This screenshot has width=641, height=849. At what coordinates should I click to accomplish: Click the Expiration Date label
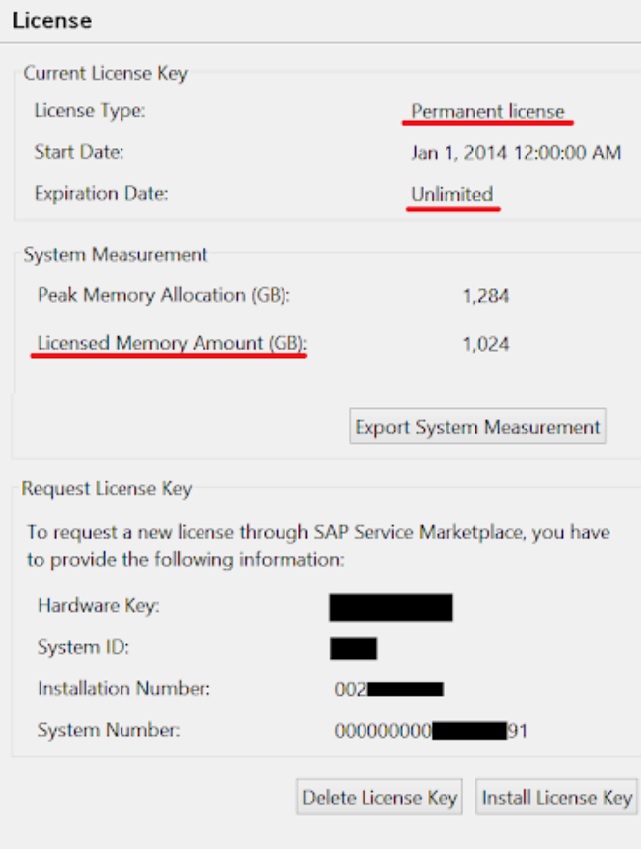click(x=101, y=194)
